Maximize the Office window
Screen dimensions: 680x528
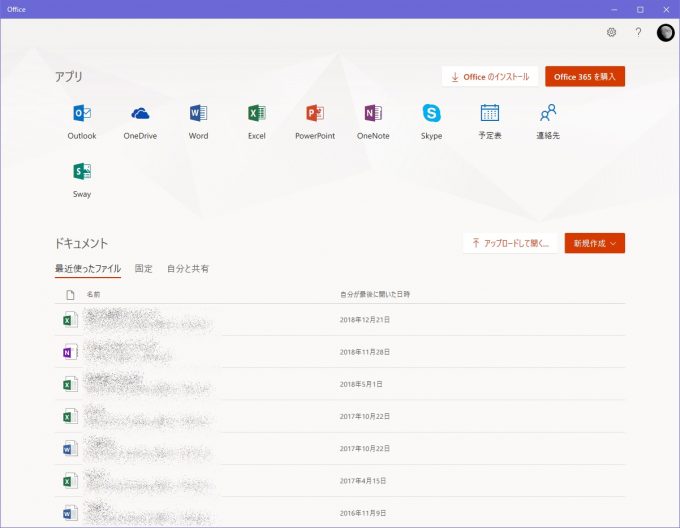pos(640,9)
